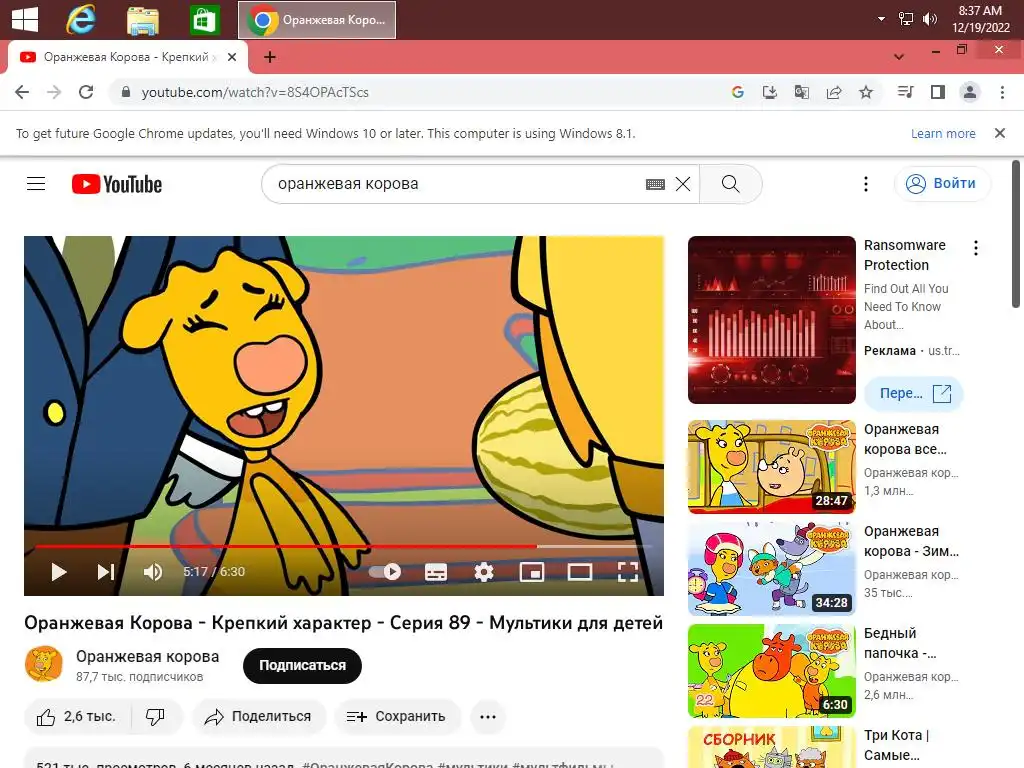This screenshot has width=1024, height=768.
Task: Launch Internet Explorer from taskbar
Action: coord(81,20)
